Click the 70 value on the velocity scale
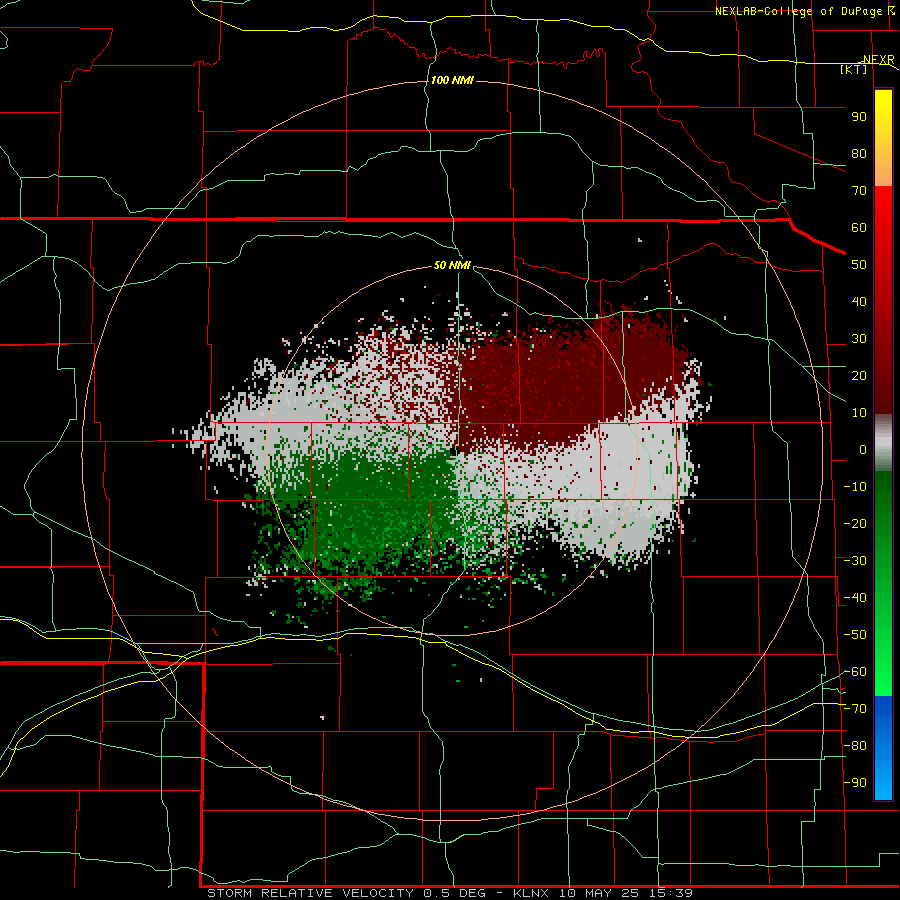900x900 pixels. point(859,191)
